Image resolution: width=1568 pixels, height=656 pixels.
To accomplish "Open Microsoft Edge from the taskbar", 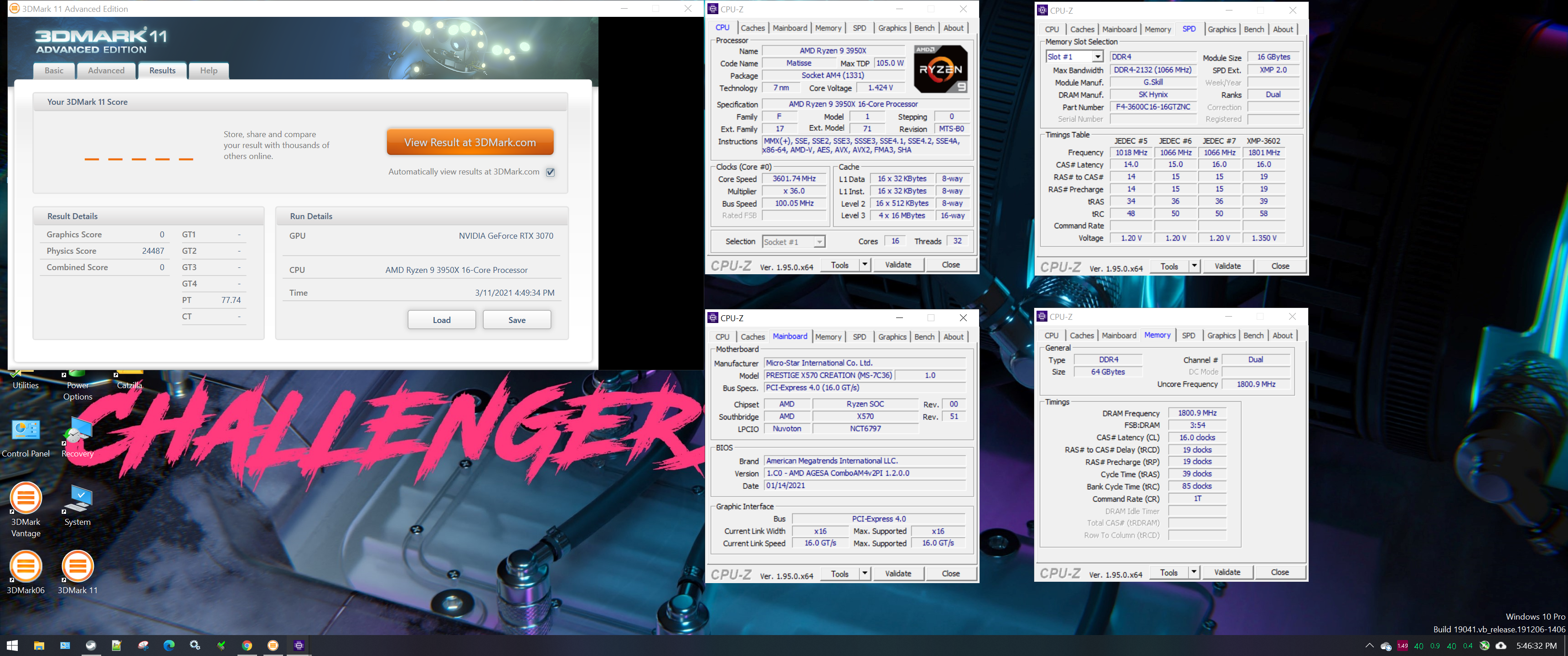I will click(169, 645).
